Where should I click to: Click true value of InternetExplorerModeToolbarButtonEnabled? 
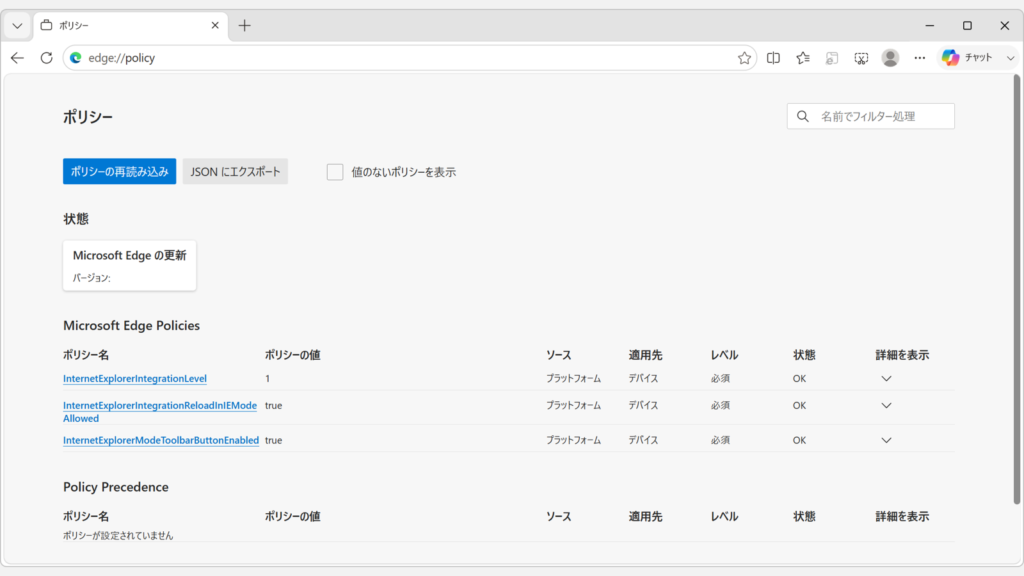274,440
